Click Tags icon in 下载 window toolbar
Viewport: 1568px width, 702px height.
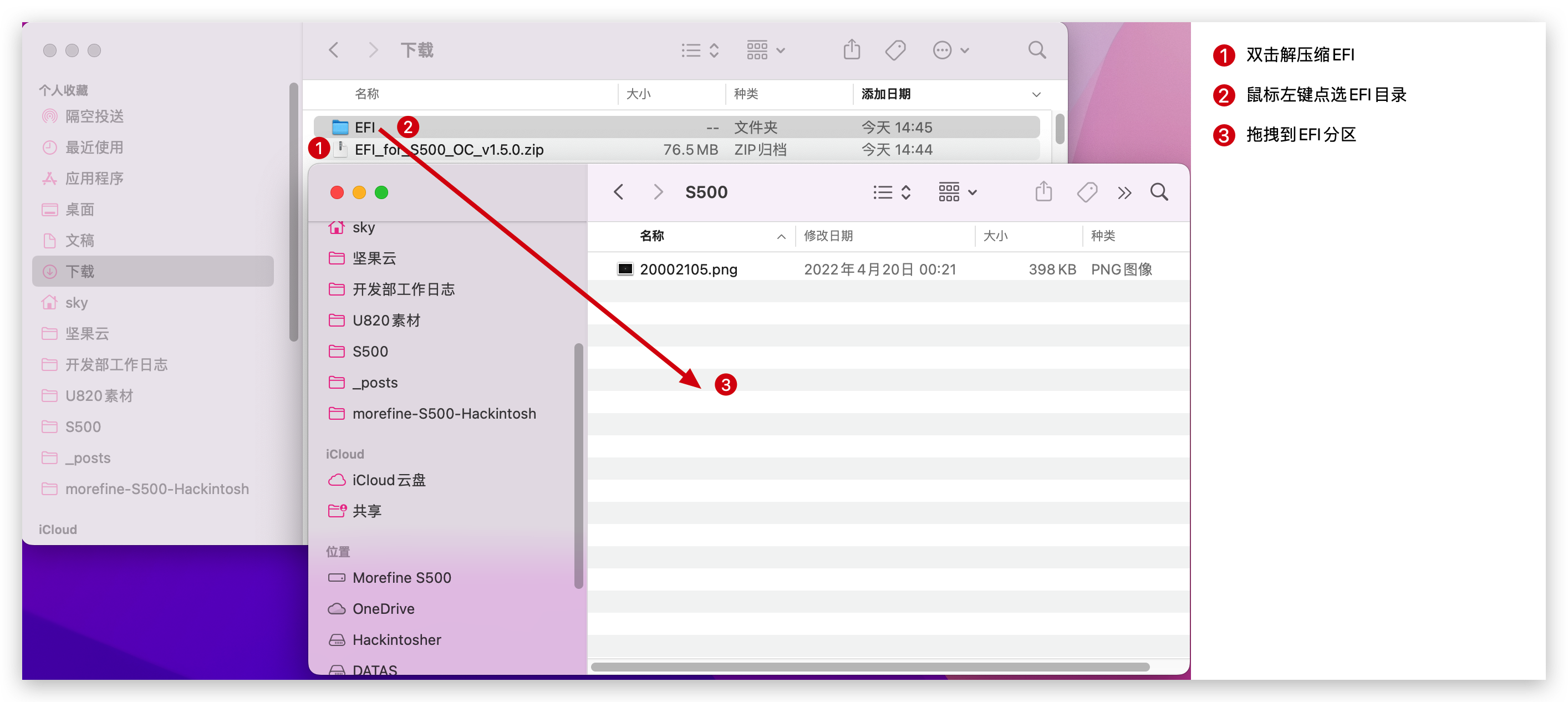(895, 50)
